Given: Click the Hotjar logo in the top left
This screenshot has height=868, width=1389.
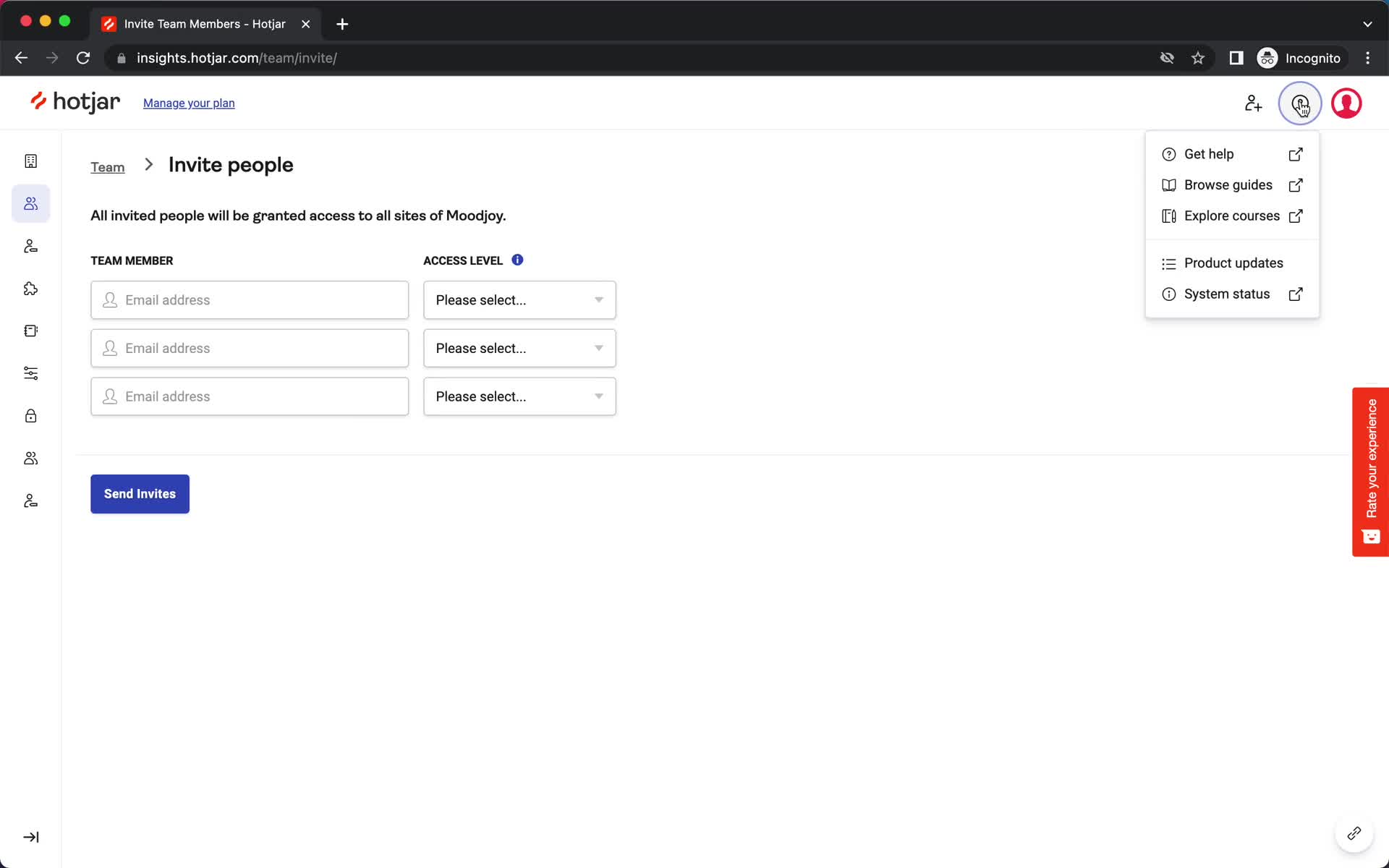Looking at the screenshot, I should click(x=75, y=102).
